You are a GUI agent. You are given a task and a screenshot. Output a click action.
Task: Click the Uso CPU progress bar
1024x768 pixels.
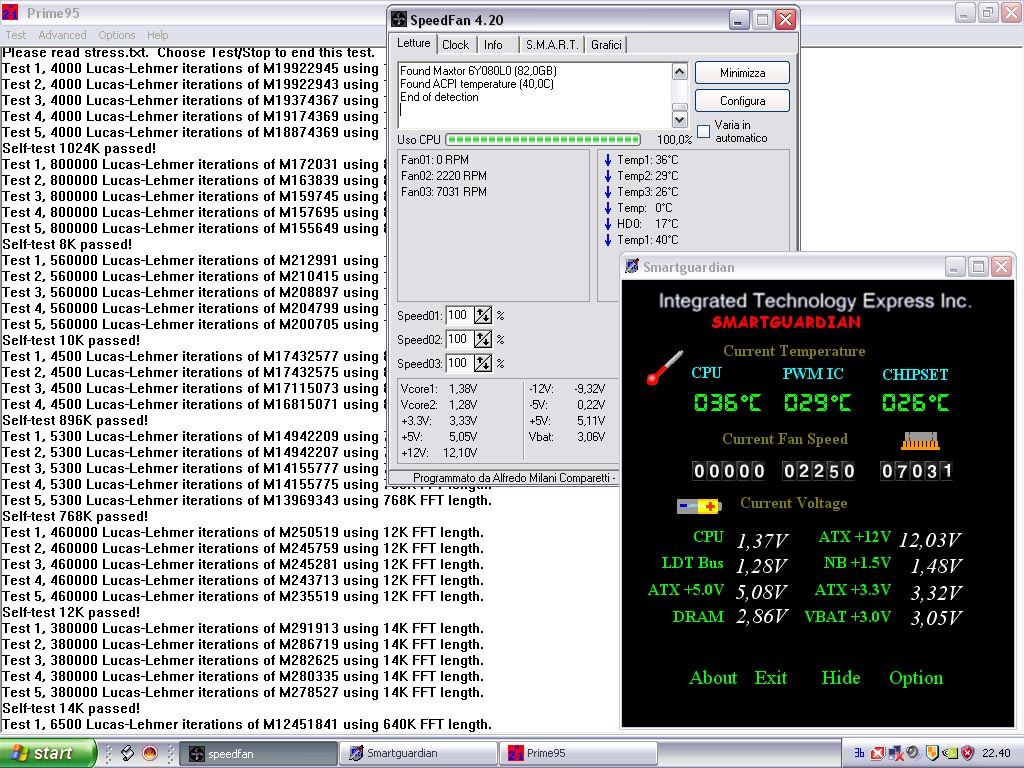click(x=543, y=139)
